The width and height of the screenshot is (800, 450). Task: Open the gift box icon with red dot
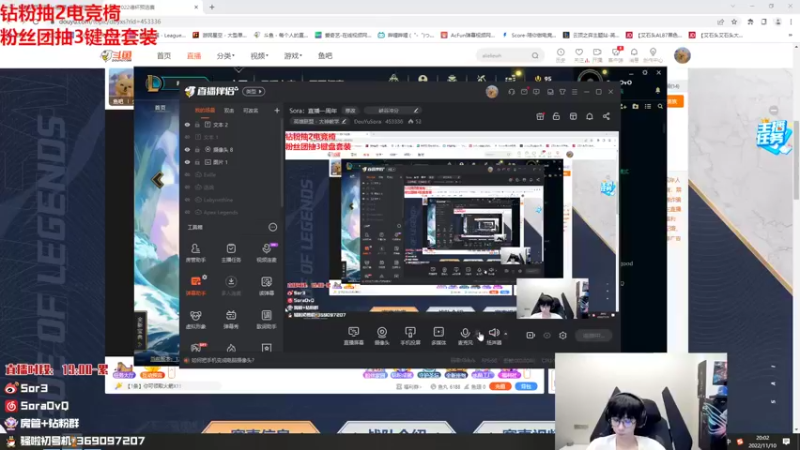(x=540, y=116)
